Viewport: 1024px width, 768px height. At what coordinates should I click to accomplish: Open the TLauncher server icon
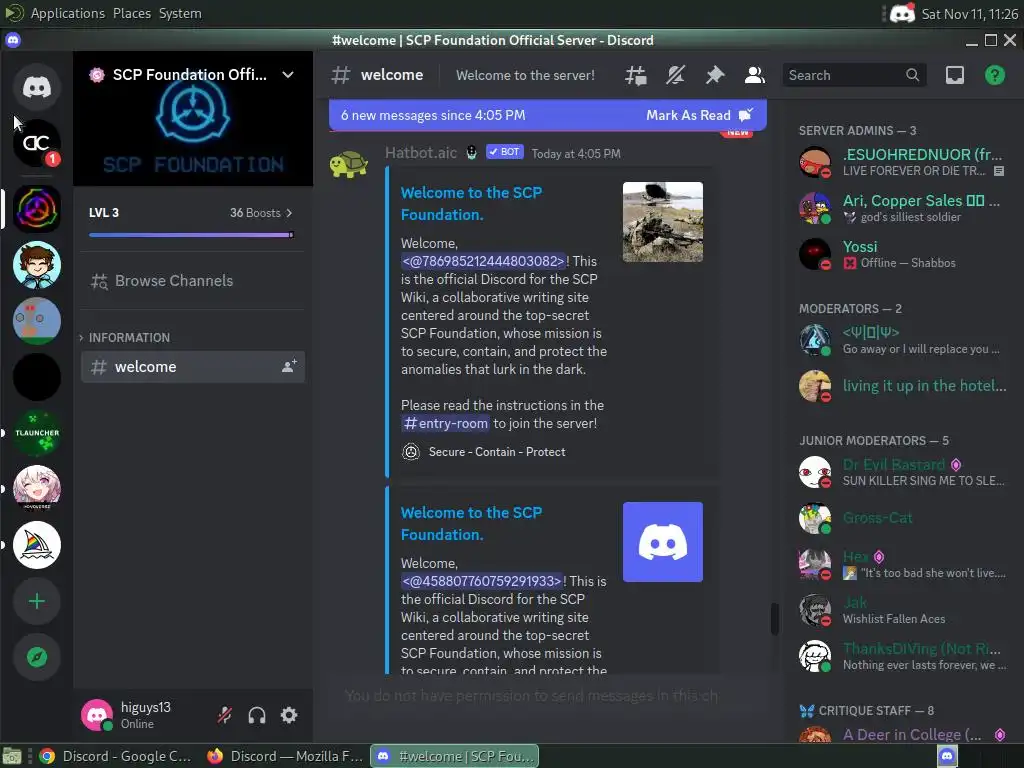coord(37,433)
